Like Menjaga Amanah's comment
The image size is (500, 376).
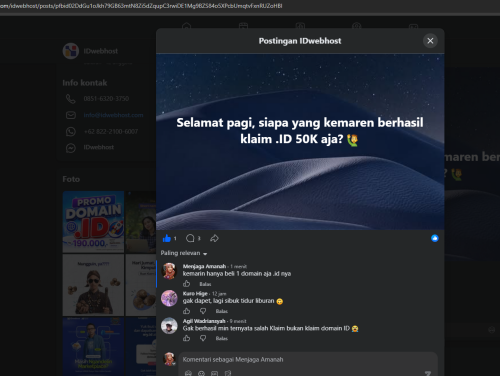(186, 284)
